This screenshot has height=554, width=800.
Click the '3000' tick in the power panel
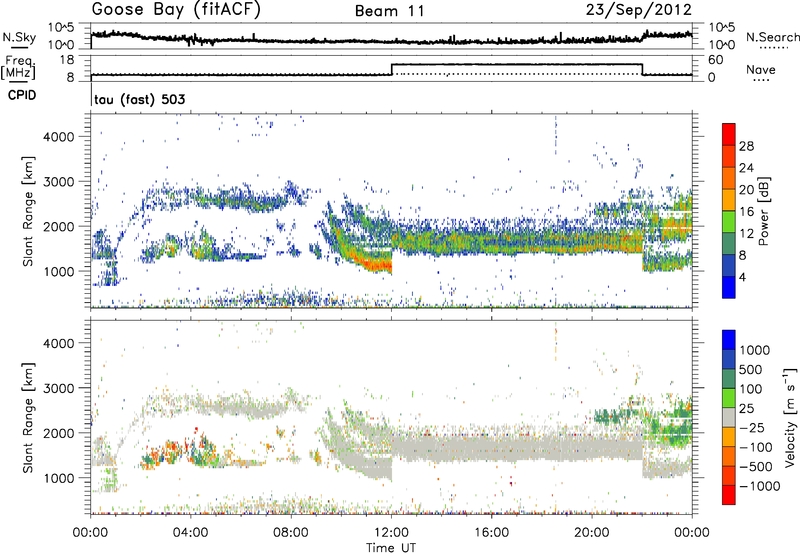[59, 182]
